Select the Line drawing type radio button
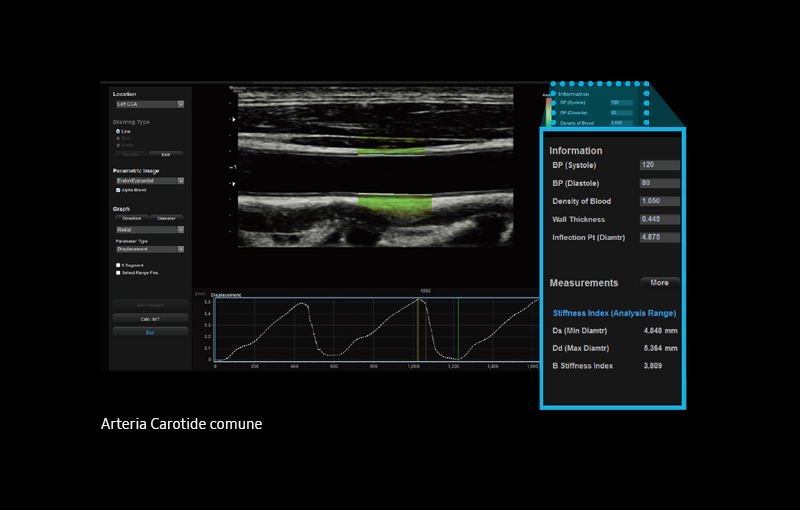Screen dimensions: 800x510 tap(118, 132)
